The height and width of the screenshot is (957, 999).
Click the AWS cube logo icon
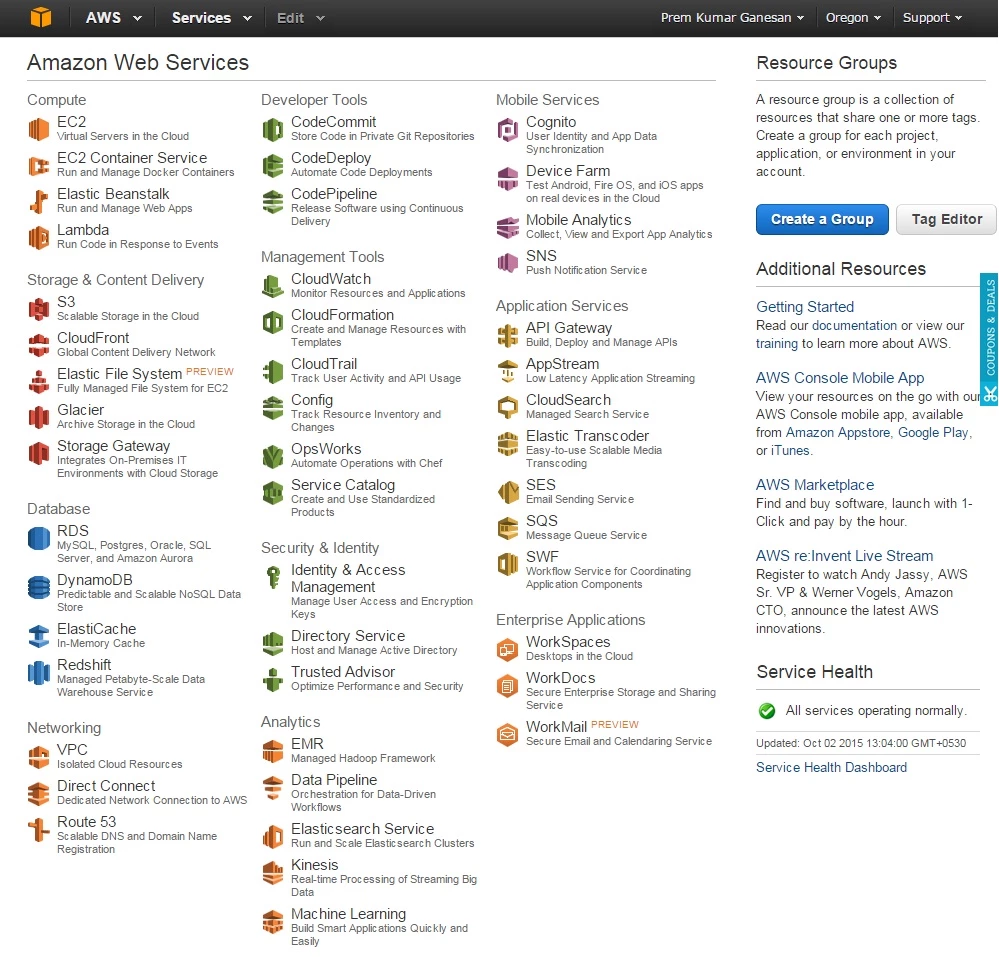coord(41,17)
